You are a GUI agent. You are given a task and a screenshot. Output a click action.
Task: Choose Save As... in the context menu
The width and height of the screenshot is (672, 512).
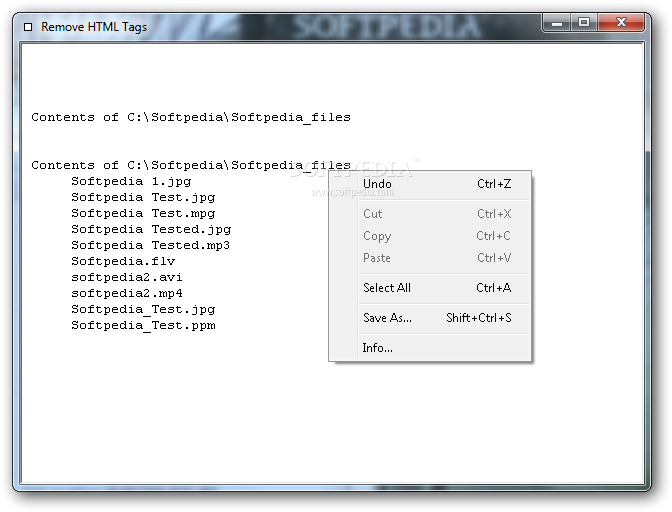(430, 318)
